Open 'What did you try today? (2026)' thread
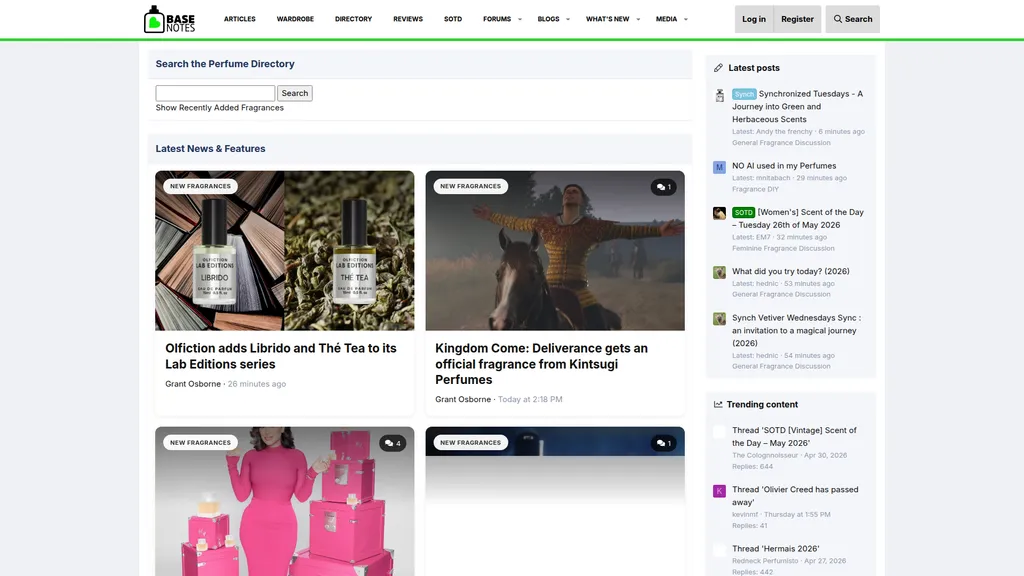1024x576 pixels. pos(791,271)
